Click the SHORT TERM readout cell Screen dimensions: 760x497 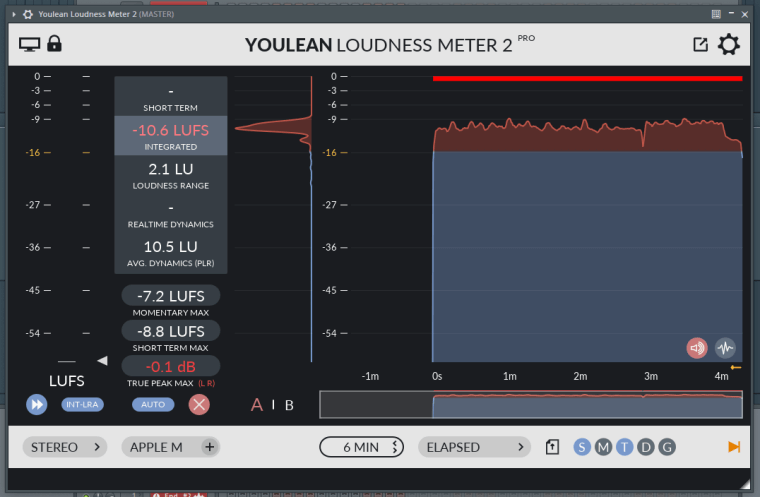(171, 96)
